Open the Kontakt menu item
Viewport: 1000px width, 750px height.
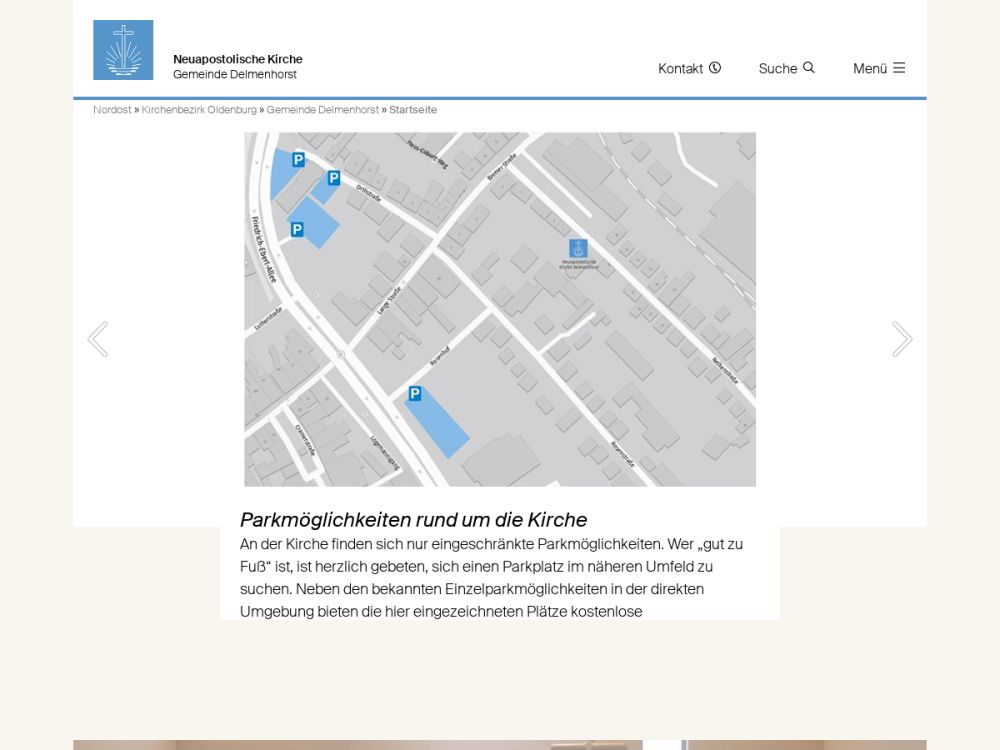click(x=680, y=68)
